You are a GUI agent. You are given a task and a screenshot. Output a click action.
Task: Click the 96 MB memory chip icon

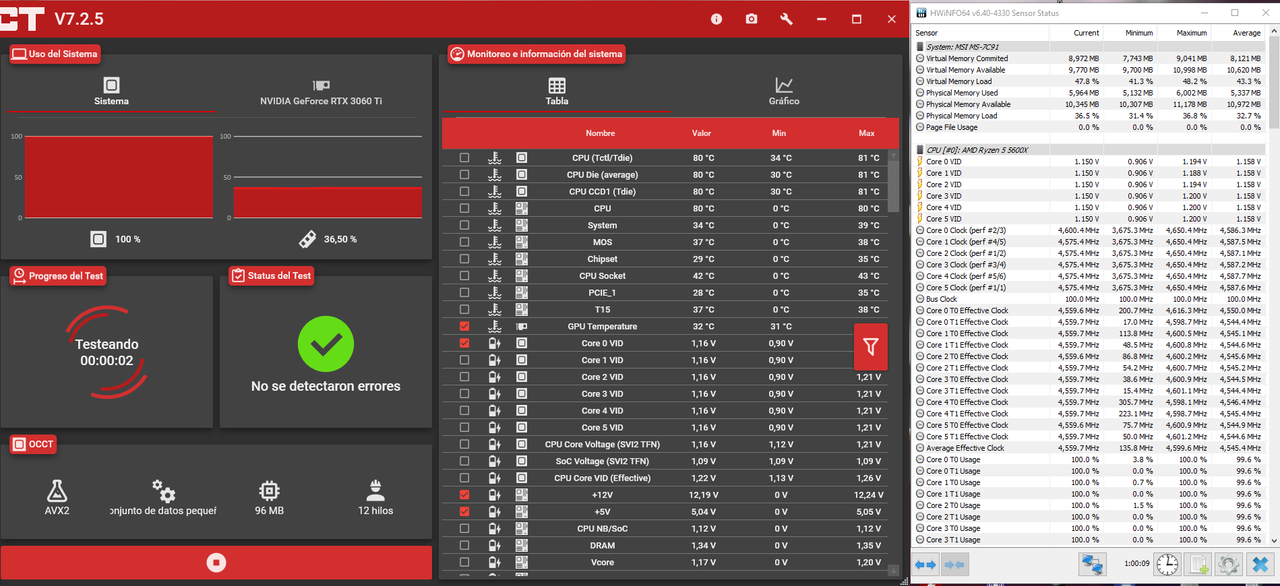pos(269,490)
